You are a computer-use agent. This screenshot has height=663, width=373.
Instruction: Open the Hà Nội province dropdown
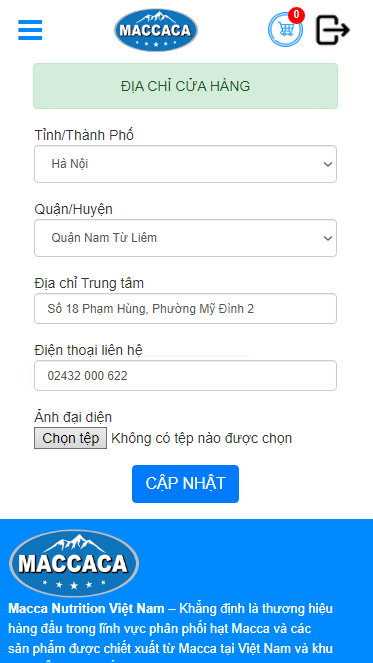tap(186, 164)
